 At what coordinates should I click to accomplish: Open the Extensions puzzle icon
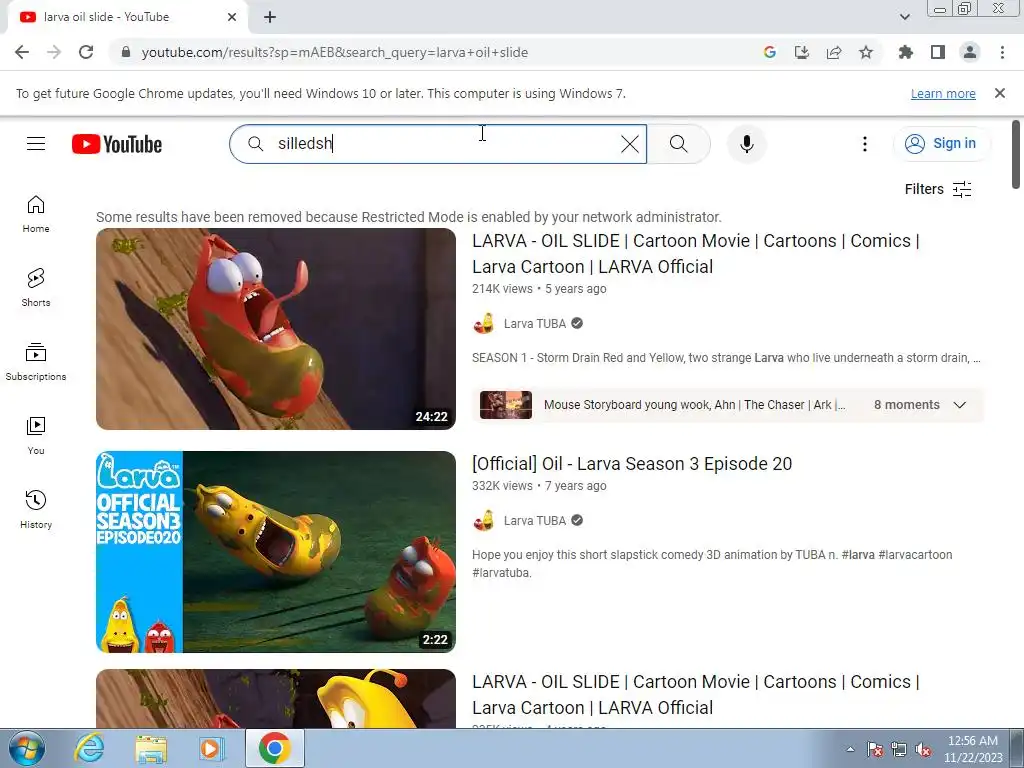[906, 52]
